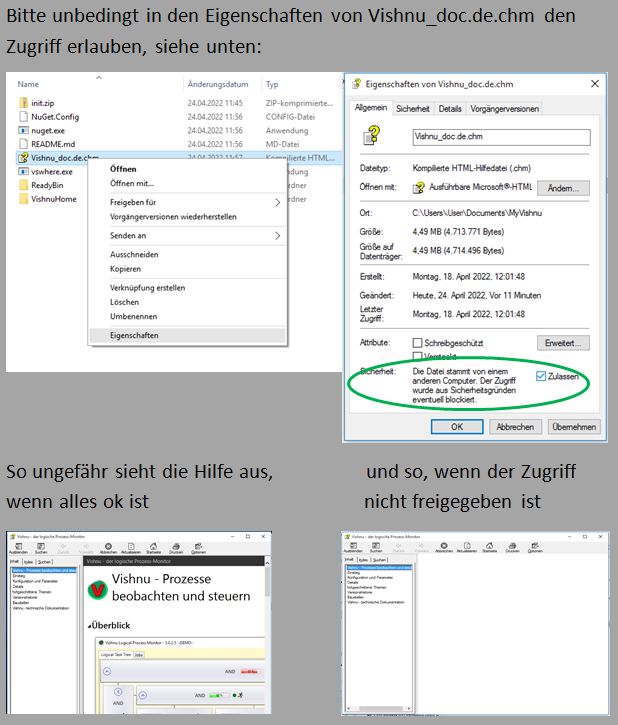Click the Vishnu_doc.de.chm help file icon in list

pyautogui.click(x=23, y=158)
